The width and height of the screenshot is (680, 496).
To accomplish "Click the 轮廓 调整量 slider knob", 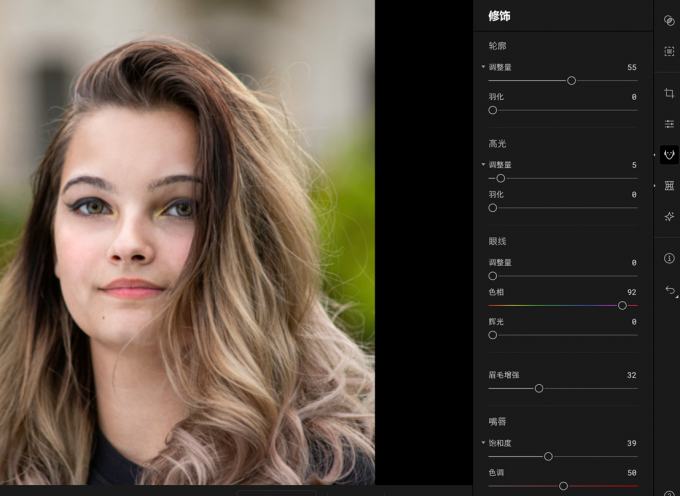I will (571, 81).
